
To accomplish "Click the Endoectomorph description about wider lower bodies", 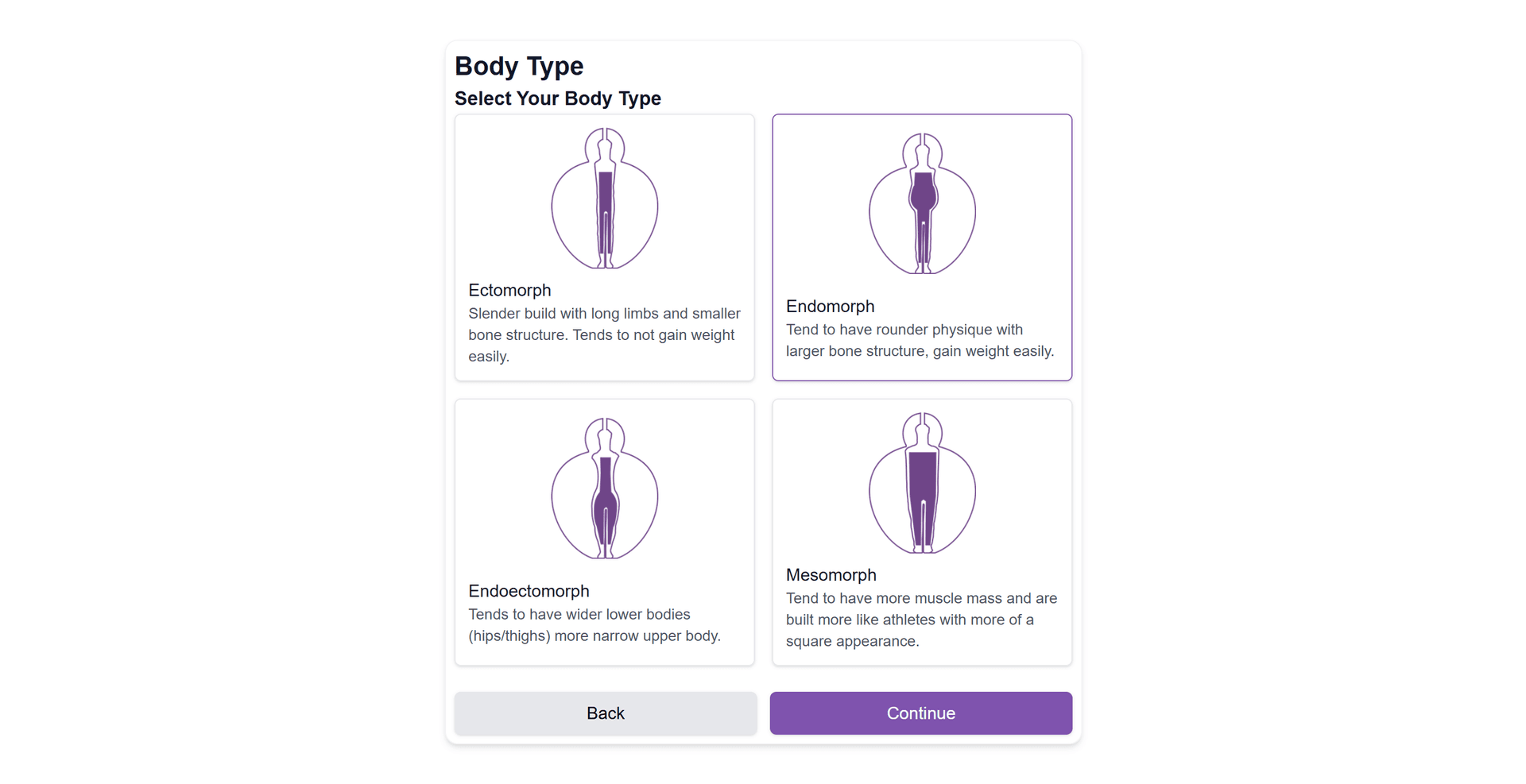I will [x=595, y=625].
